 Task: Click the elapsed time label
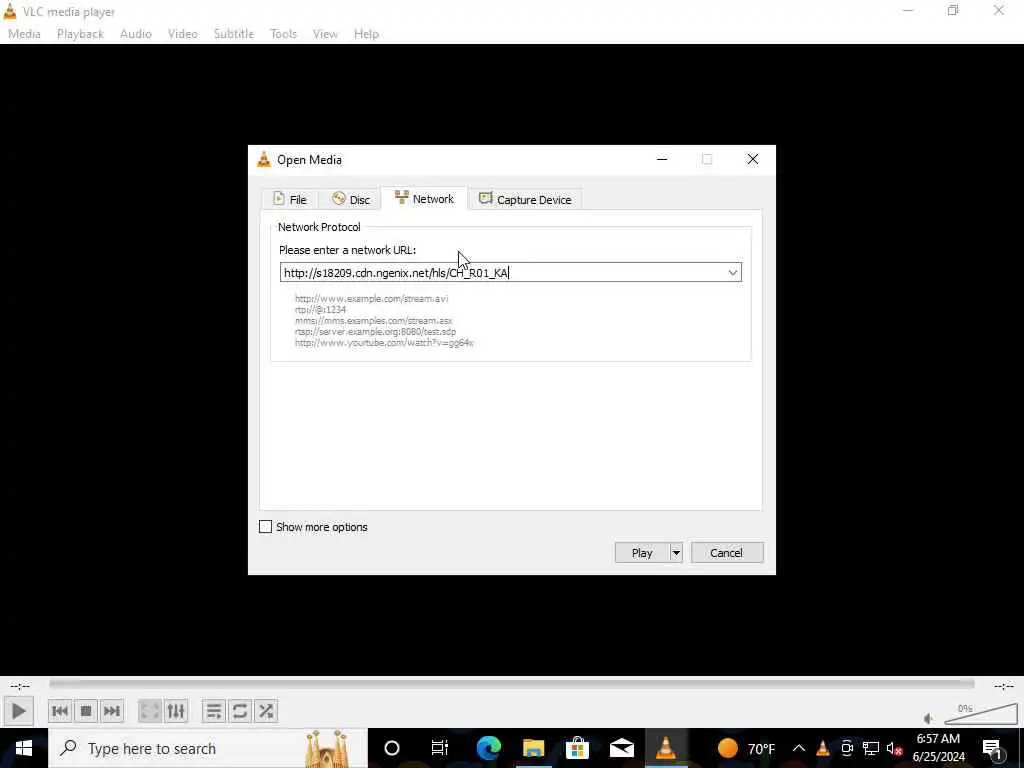pos(20,685)
